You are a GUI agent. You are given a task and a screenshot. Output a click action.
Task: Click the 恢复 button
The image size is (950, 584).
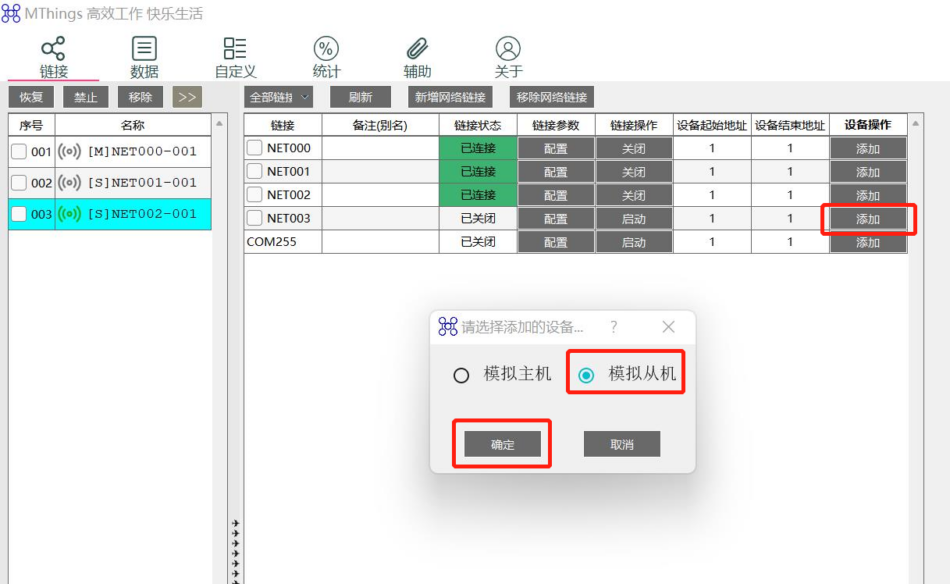pyautogui.click(x=31, y=97)
